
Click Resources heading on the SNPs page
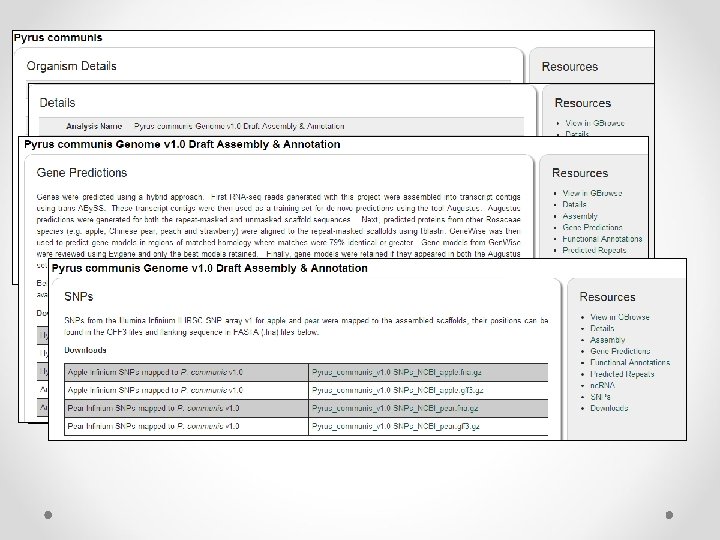[607, 297]
